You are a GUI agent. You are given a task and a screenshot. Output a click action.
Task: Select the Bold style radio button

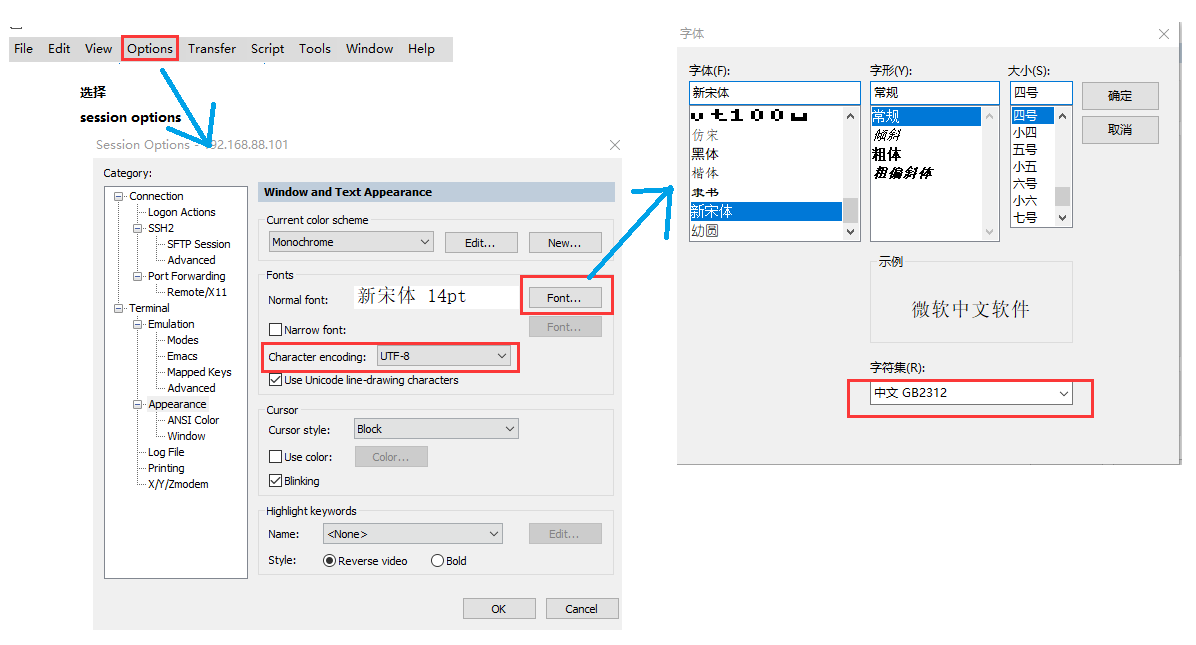(437, 561)
